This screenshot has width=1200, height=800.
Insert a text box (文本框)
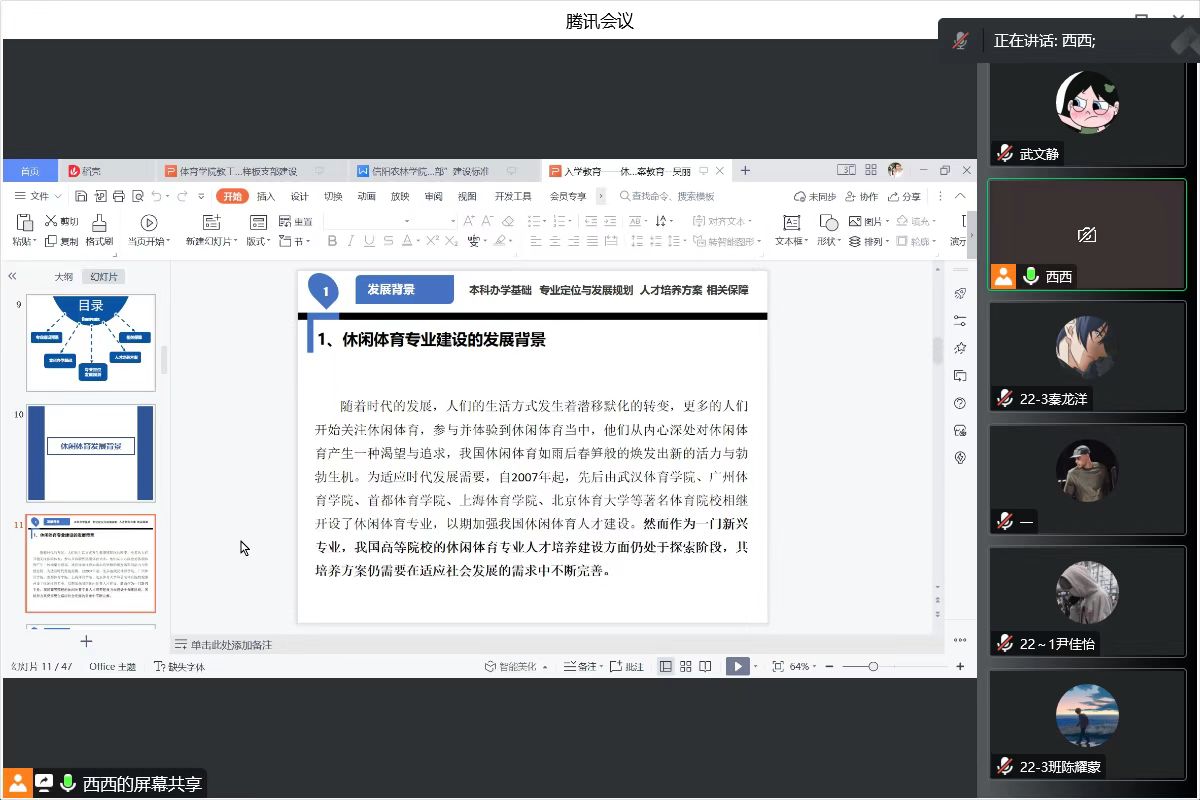pos(791,223)
